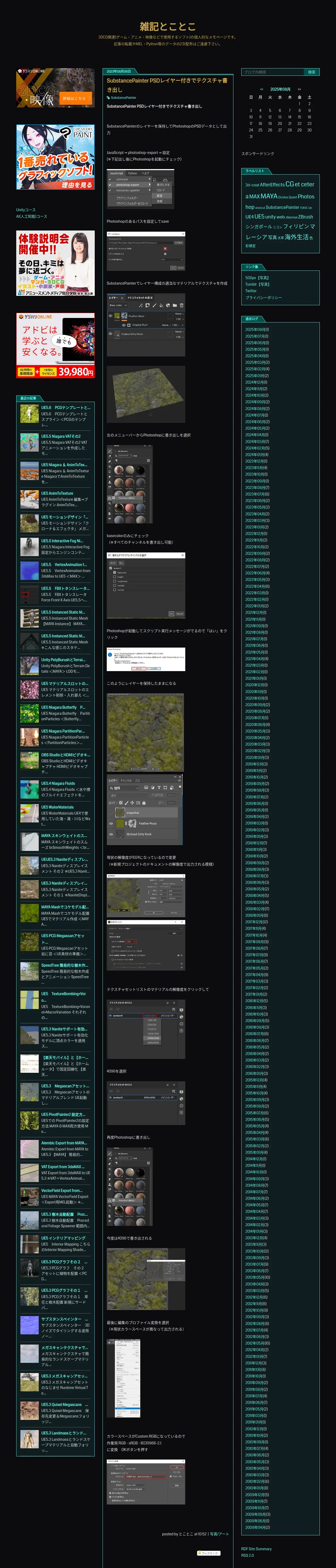The height and width of the screenshot is (1568, 336).
Task: Select the MAX label in label list
Action: tap(254, 197)
